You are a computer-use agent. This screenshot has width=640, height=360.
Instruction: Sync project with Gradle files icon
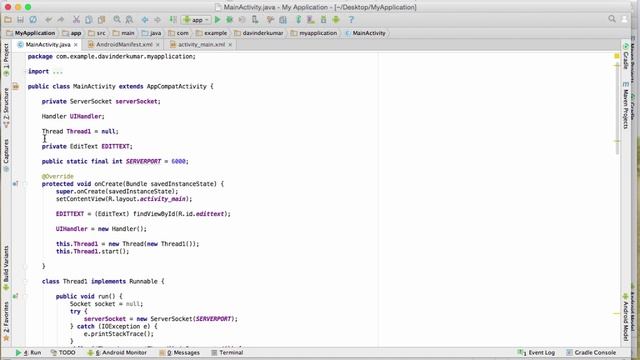pyautogui.click(x=298, y=20)
